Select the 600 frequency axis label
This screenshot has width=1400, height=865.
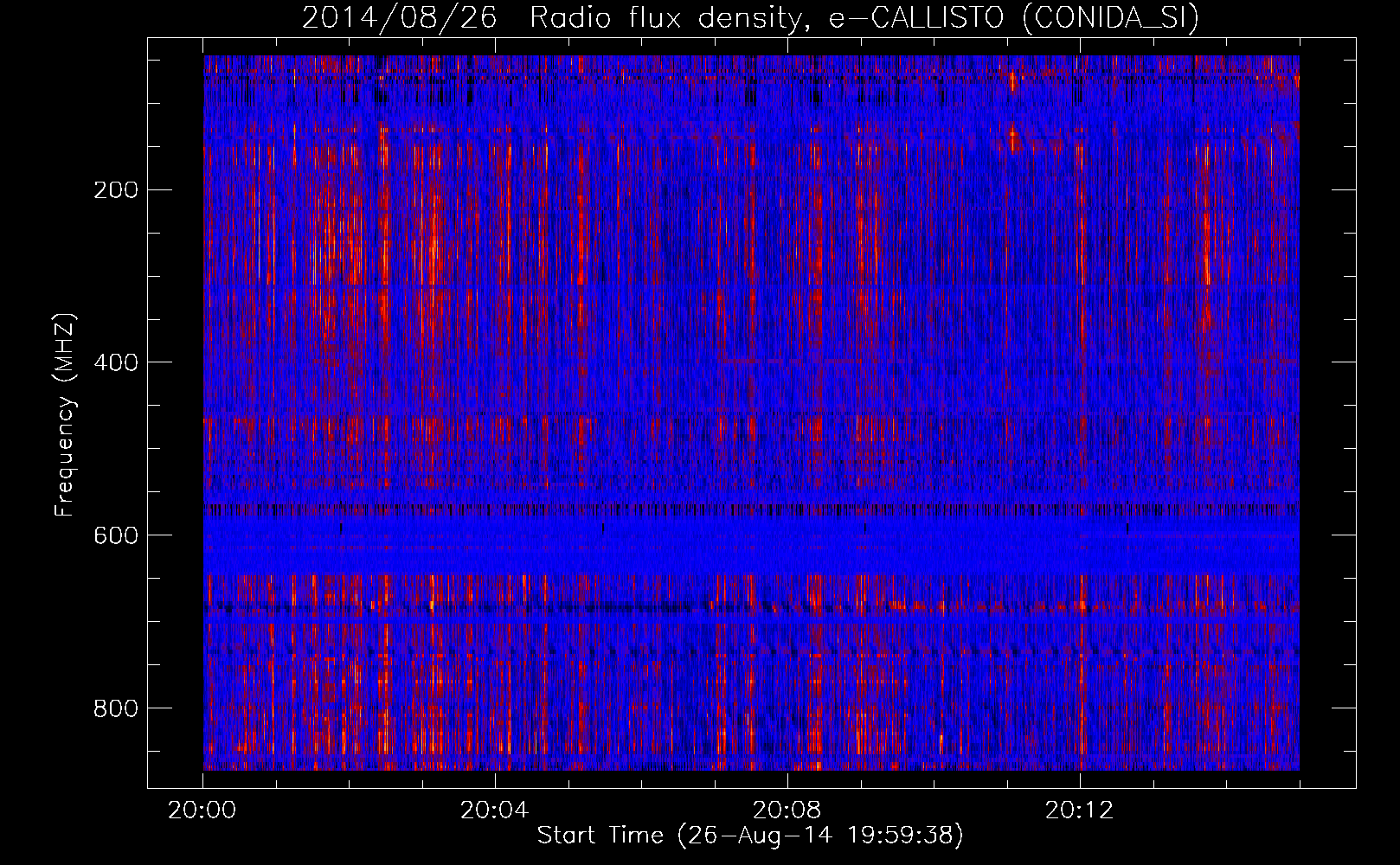pos(116,535)
